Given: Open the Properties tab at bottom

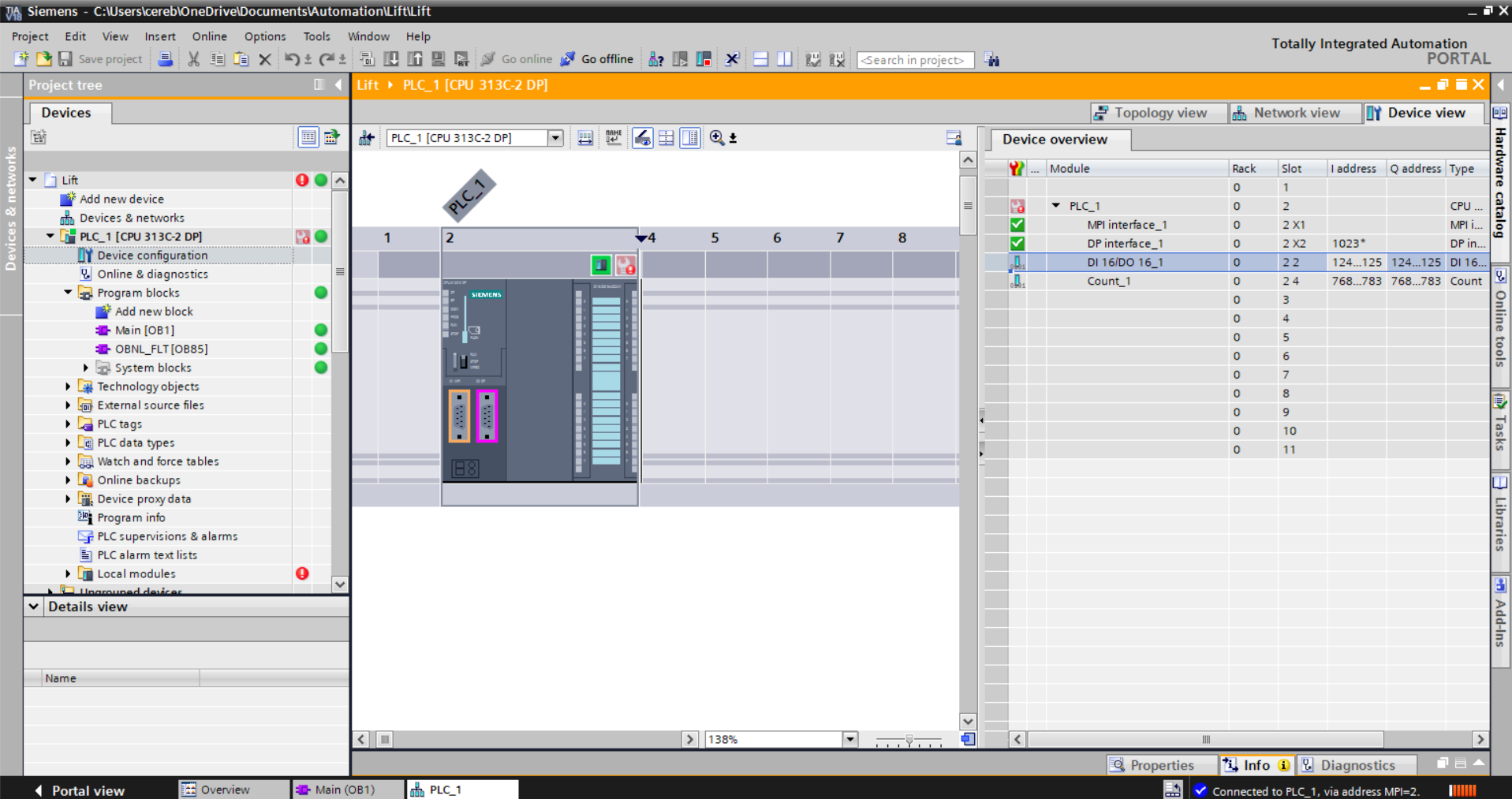Looking at the screenshot, I should 1161,765.
